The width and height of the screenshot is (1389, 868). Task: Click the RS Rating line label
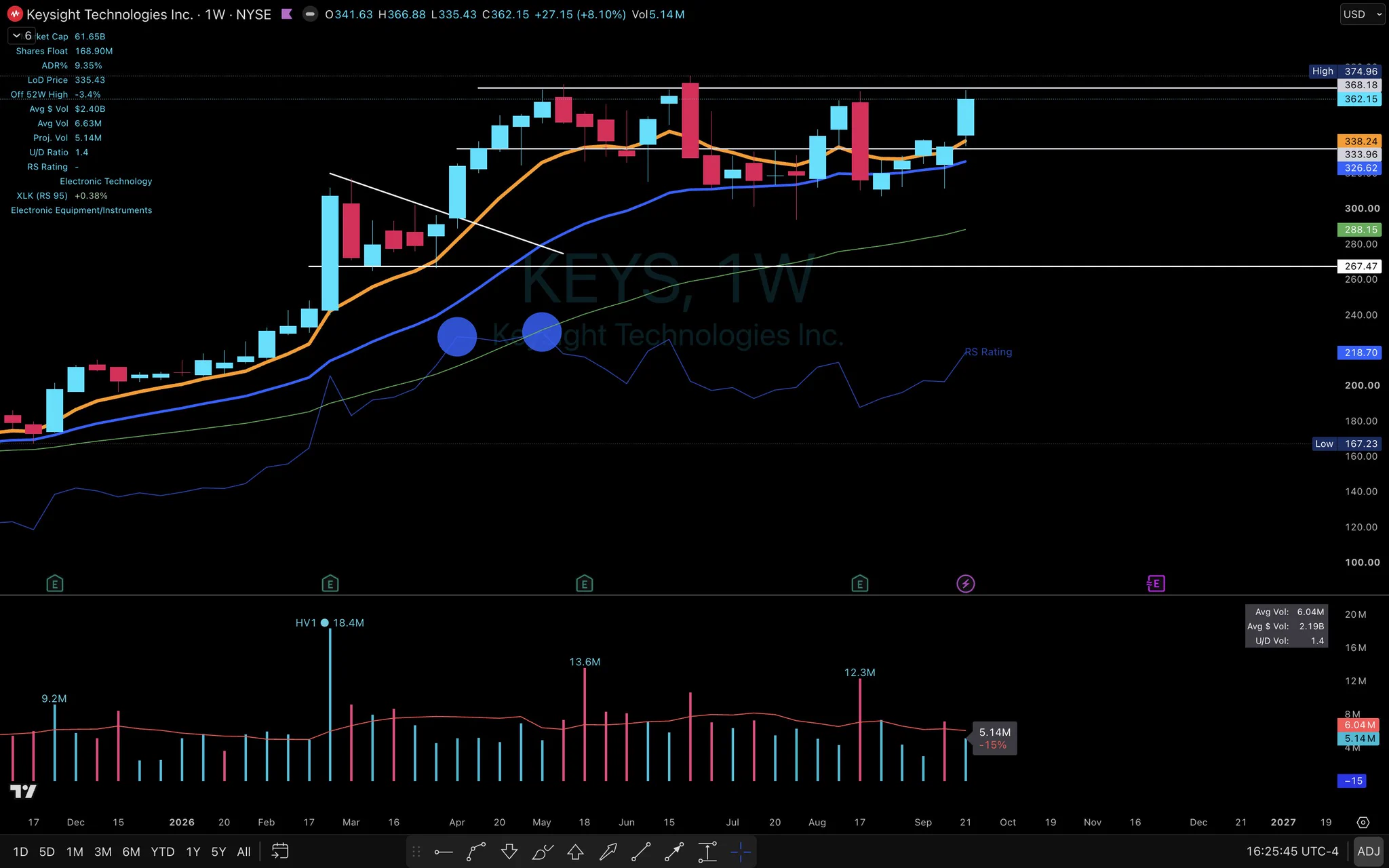989,352
